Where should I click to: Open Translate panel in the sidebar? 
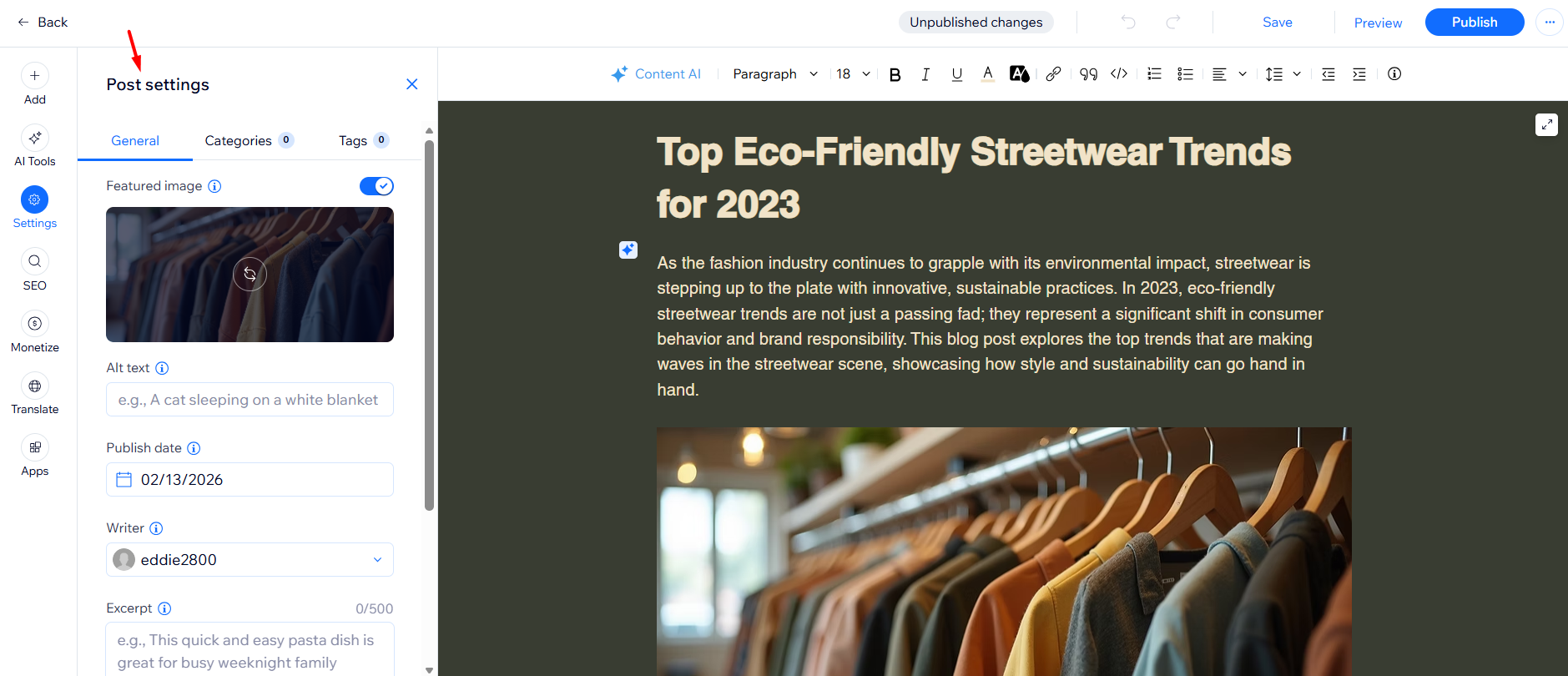34,394
